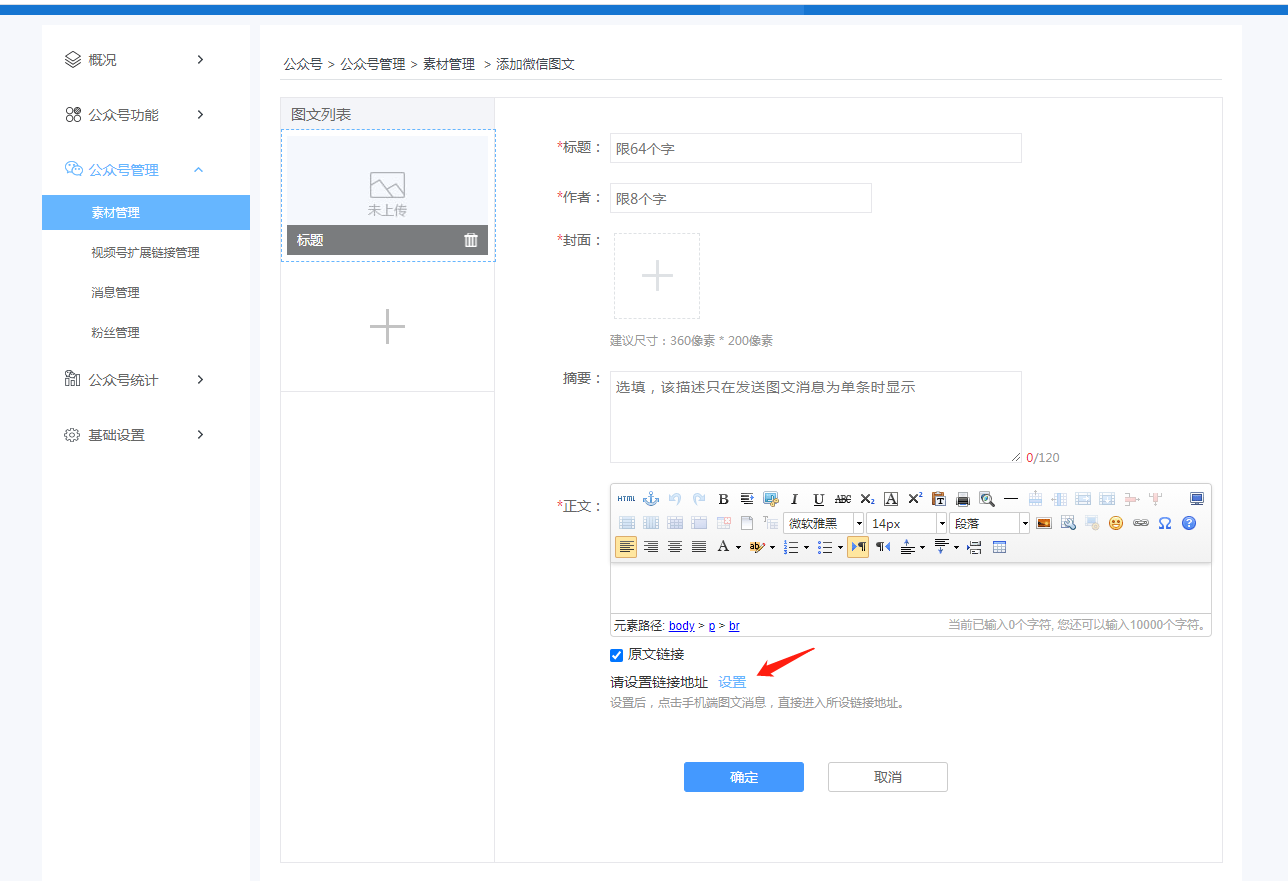Insert a horizontal rule line
Image resolution: width=1288 pixels, height=881 pixels.
point(1011,499)
